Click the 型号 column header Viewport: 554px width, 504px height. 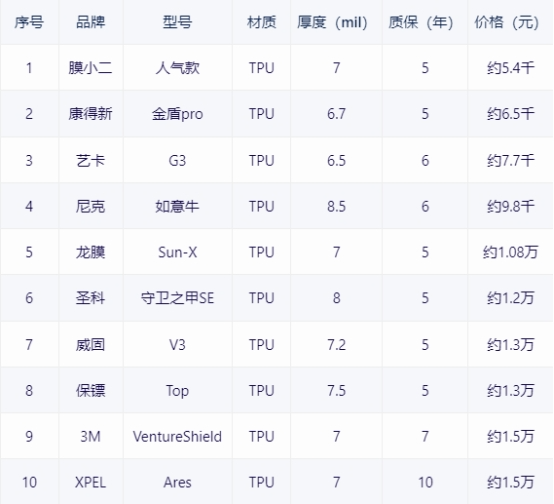coord(178,22)
